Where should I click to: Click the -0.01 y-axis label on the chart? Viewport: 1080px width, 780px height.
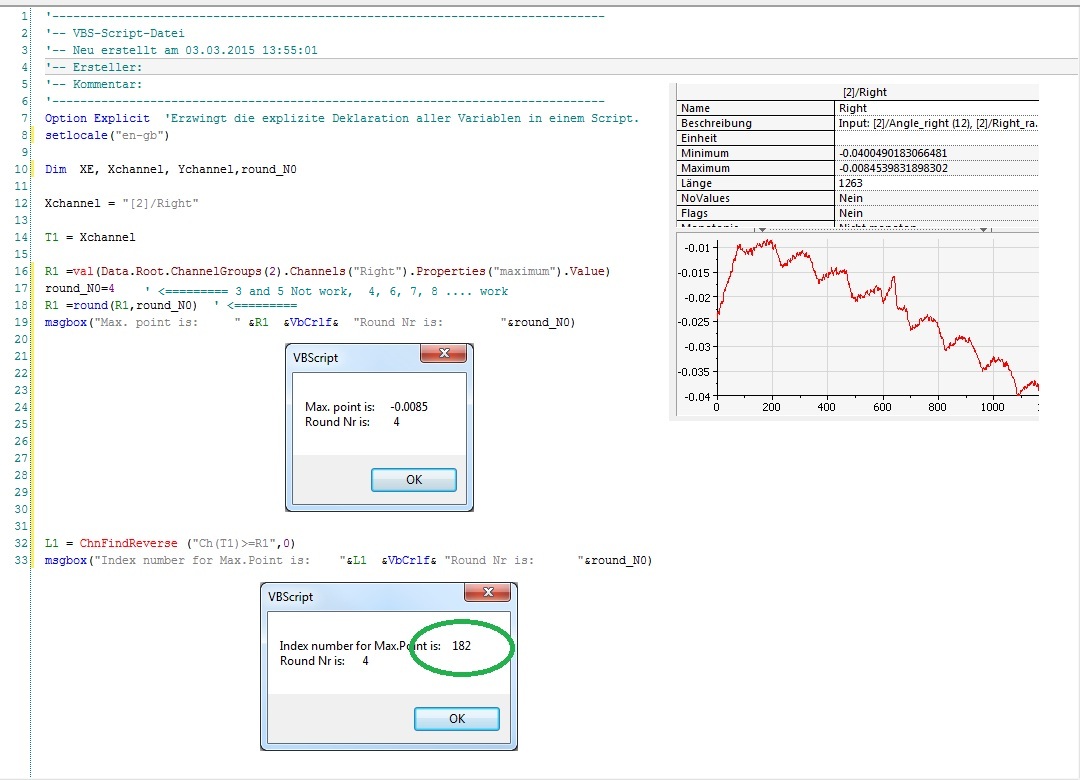696,248
